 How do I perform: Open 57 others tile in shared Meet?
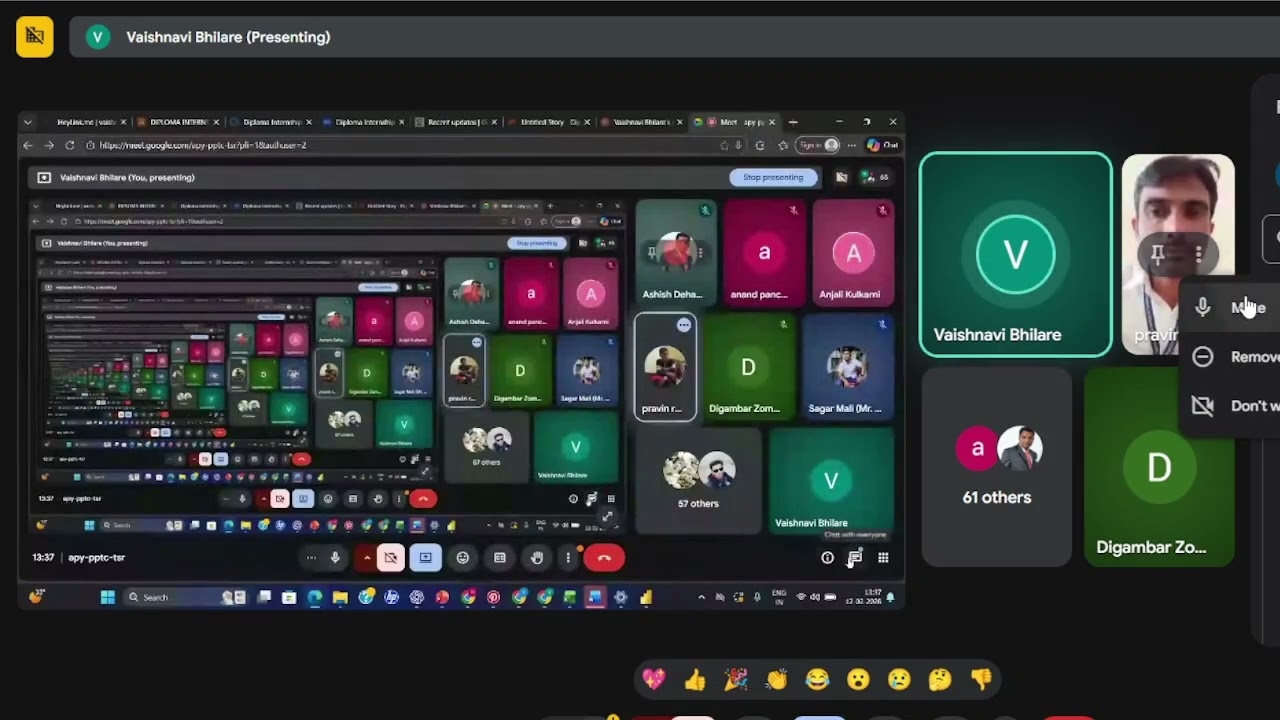point(699,480)
